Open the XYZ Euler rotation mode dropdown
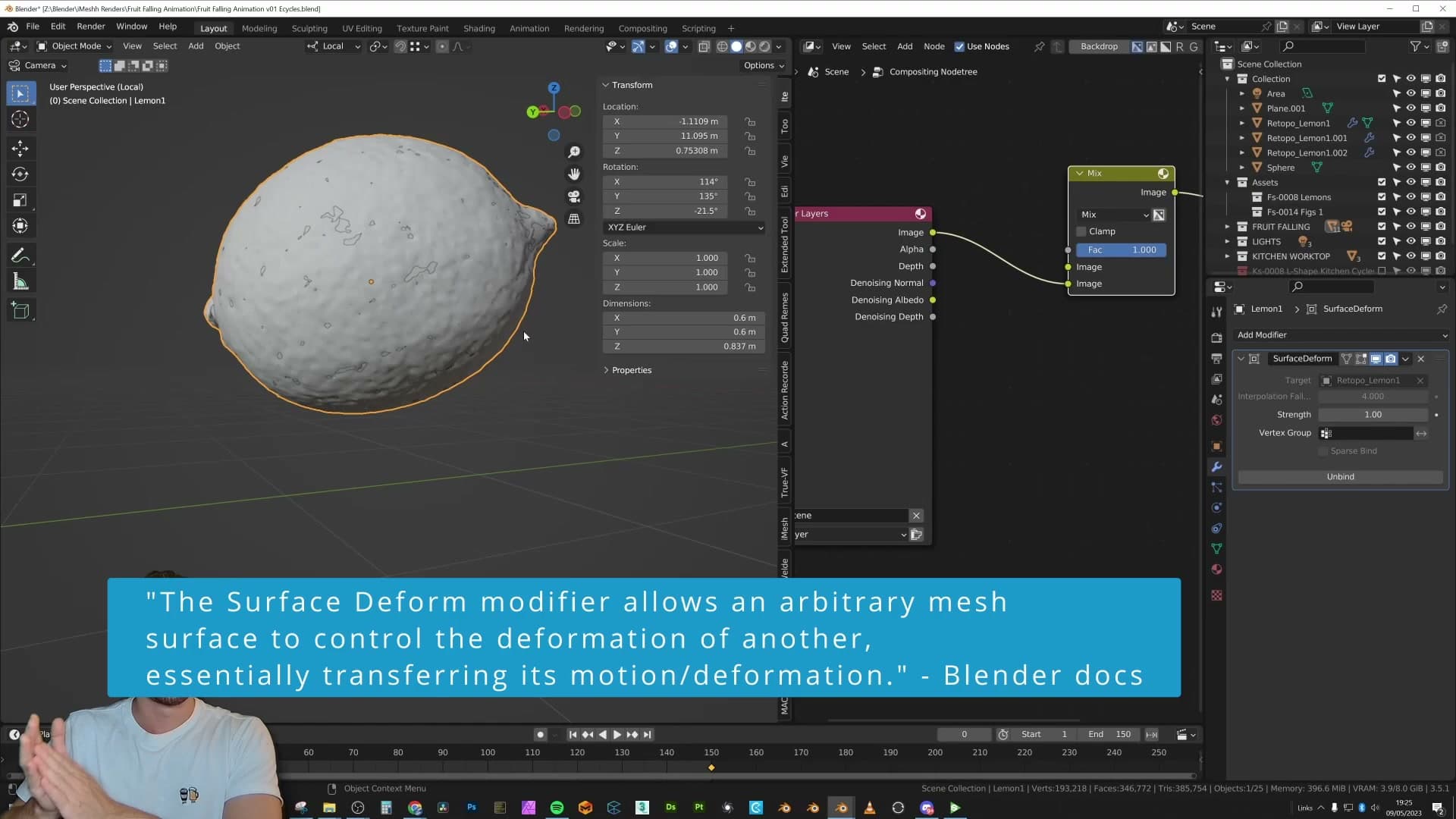 tap(684, 227)
